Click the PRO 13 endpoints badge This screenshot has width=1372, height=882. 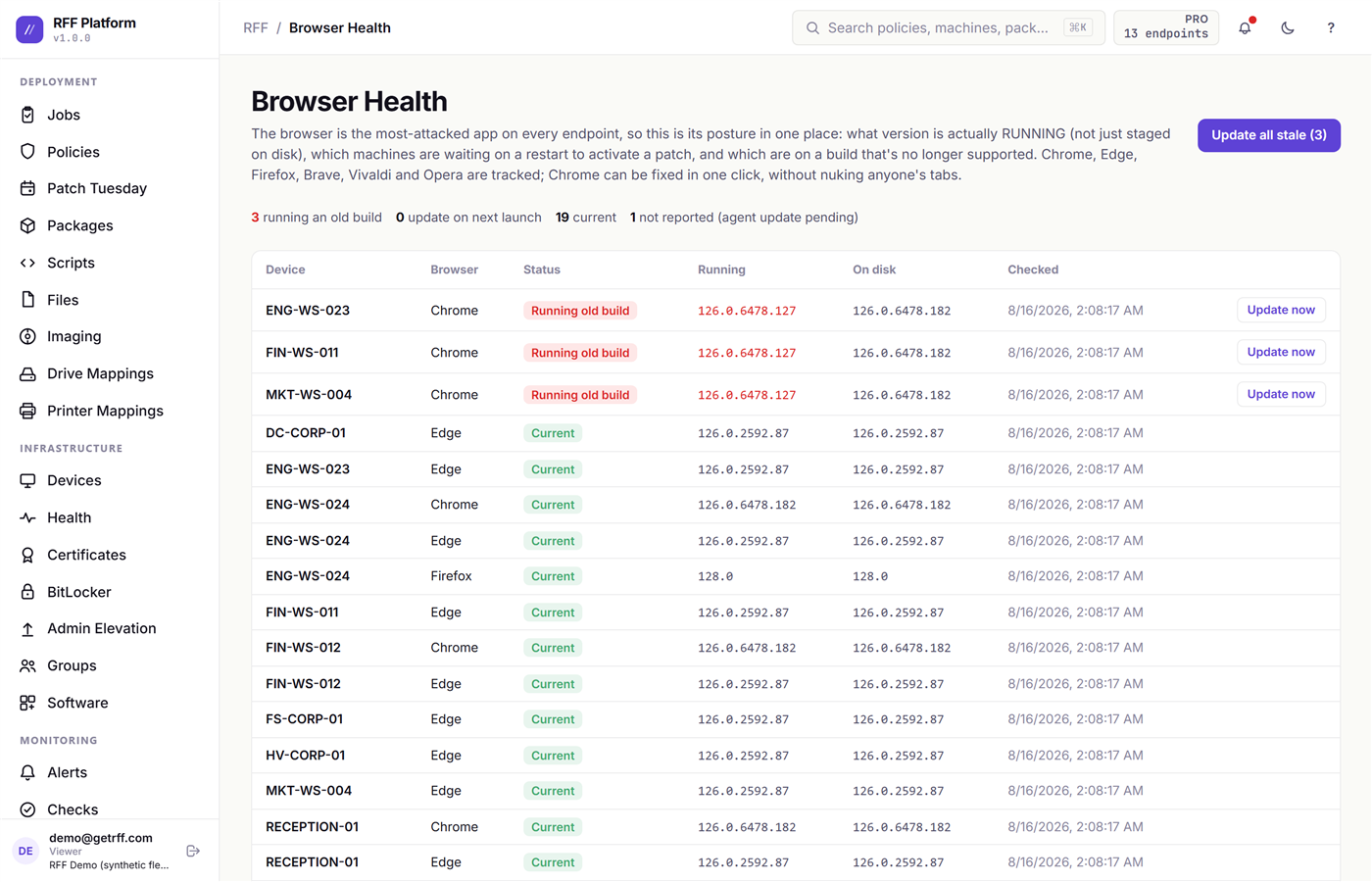coord(1166,27)
